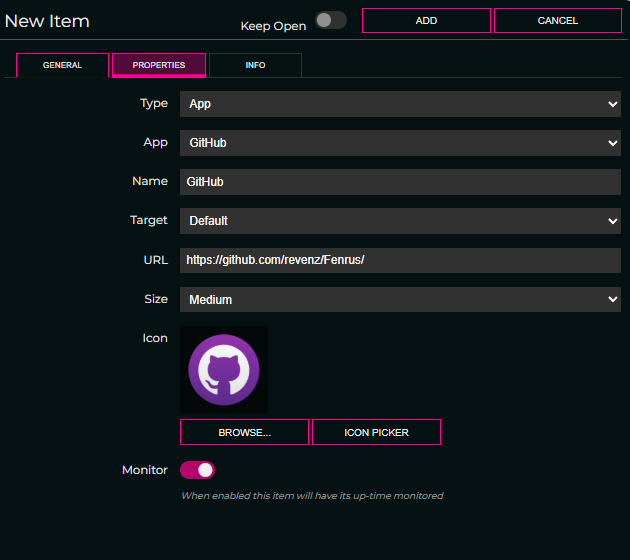This screenshot has width=630, height=560.
Task: Focus the Name field containing GitHub
Action: click(x=400, y=182)
